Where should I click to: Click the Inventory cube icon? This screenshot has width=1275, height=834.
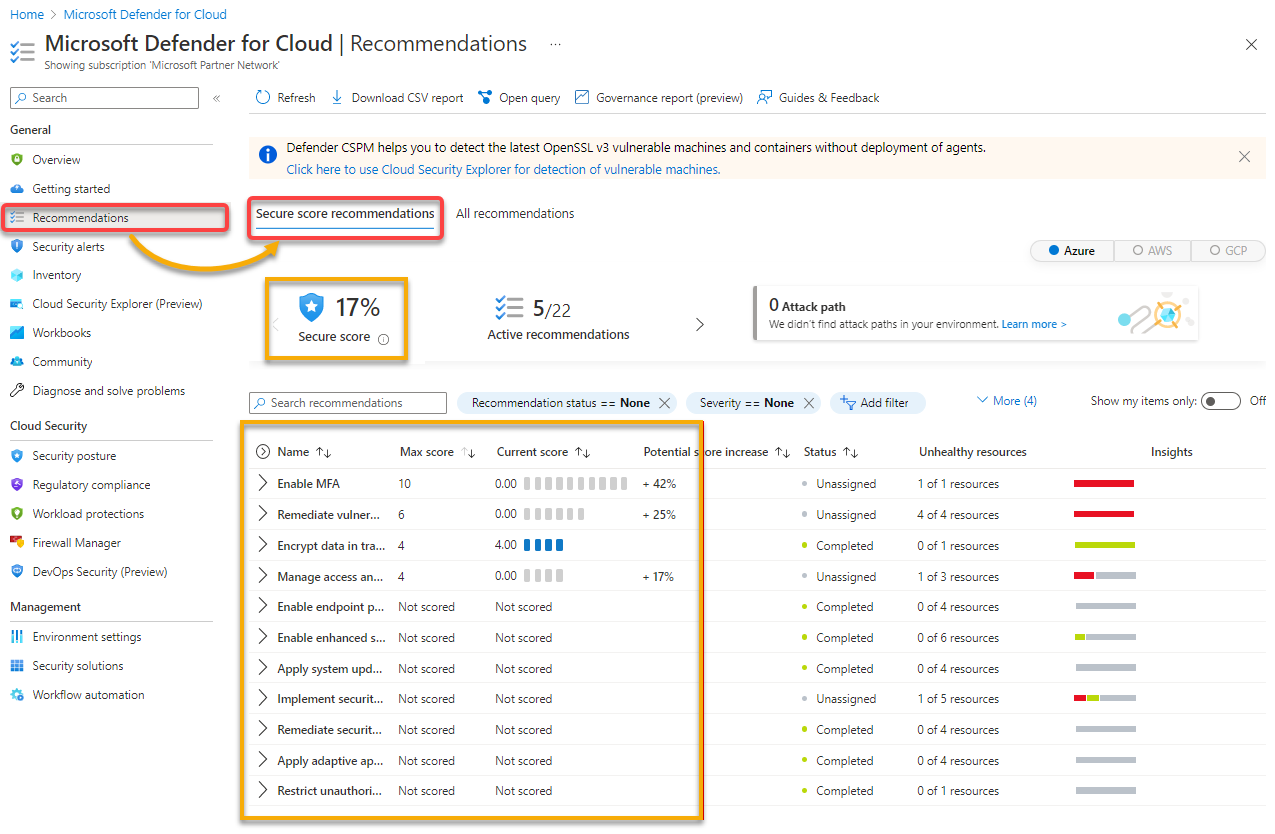point(17,275)
